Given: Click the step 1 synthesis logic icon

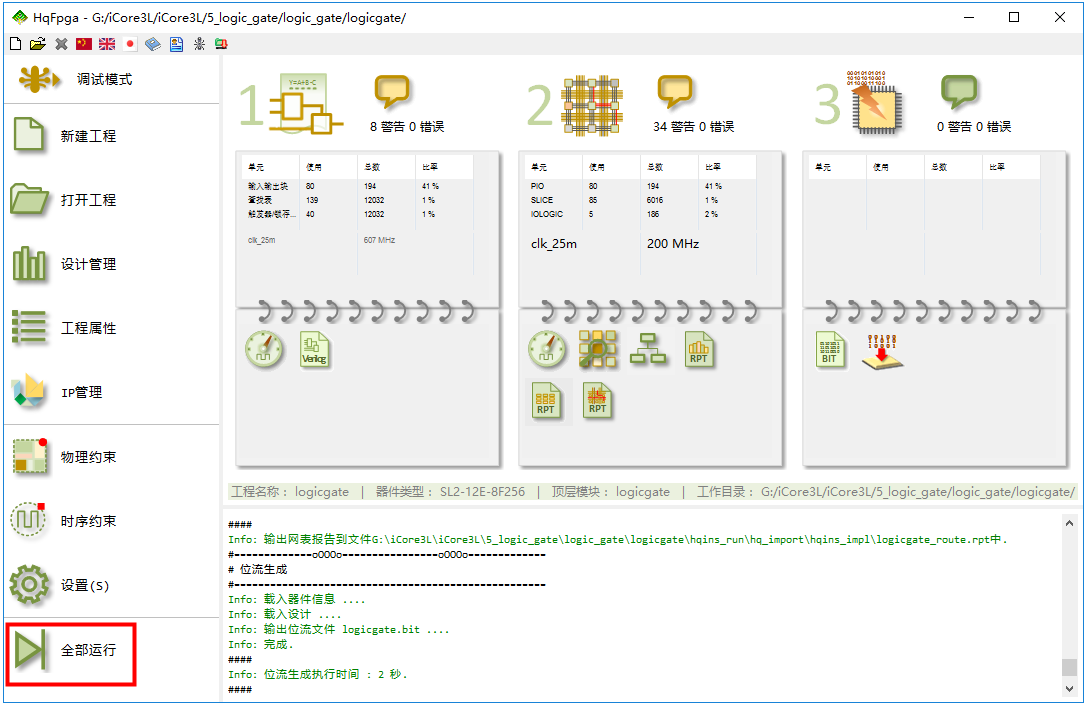Looking at the screenshot, I should click(x=306, y=105).
